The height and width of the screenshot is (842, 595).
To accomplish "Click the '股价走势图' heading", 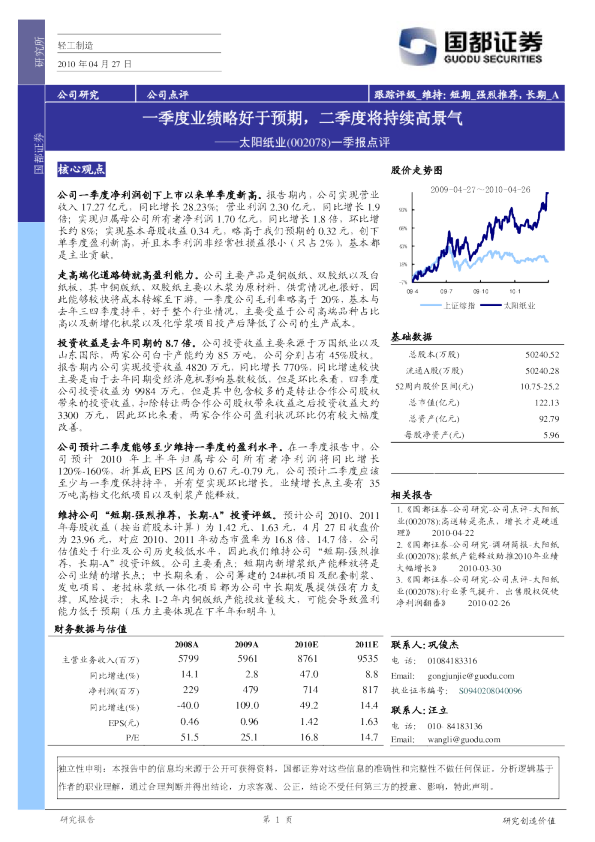I will pyautogui.click(x=417, y=170).
